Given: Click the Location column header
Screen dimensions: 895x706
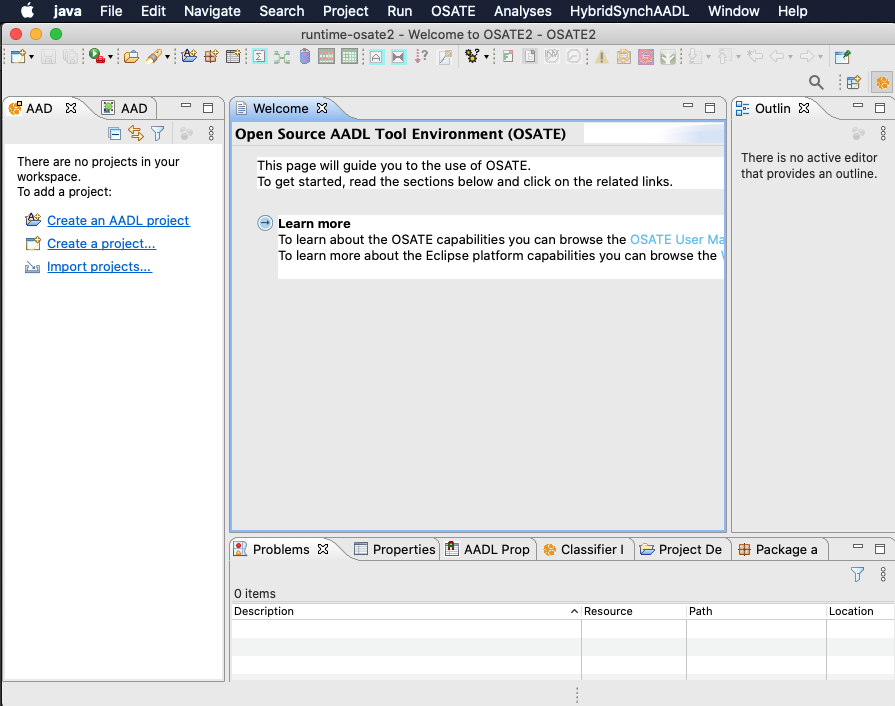Looking at the screenshot, I should (860, 611).
